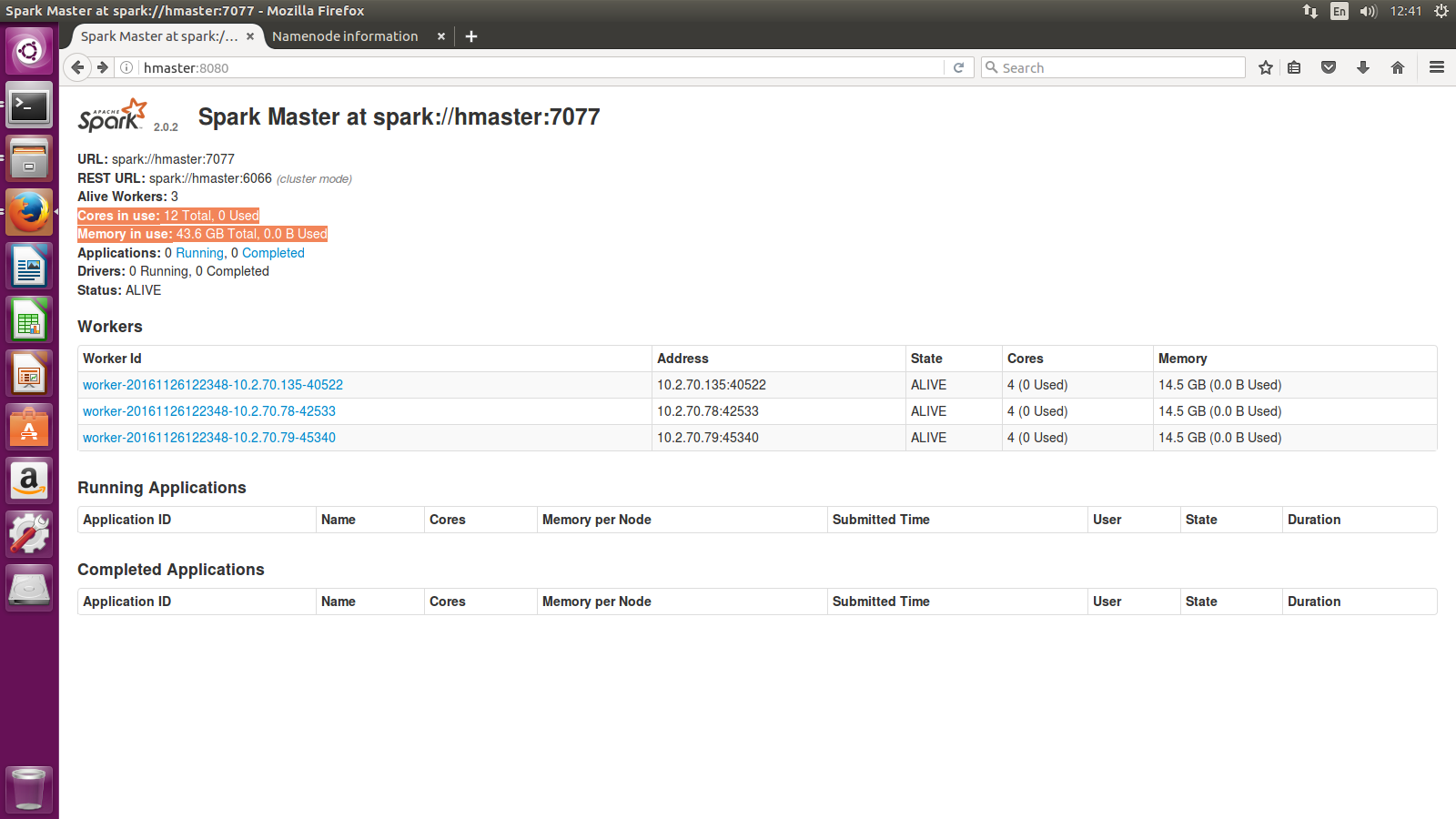This screenshot has width=1456, height=819.
Task: Open the sound volume indicator
Action: (1368, 11)
